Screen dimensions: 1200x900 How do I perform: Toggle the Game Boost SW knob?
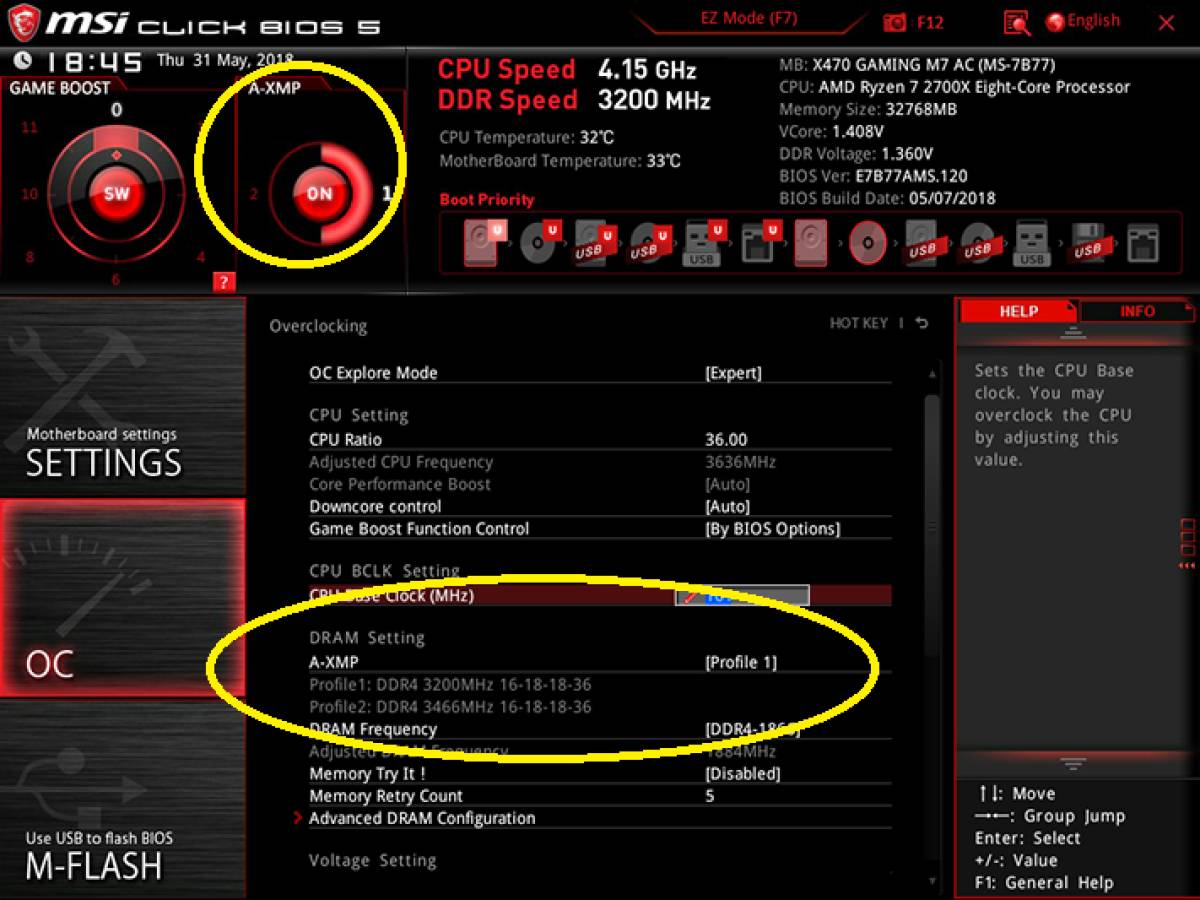click(x=117, y=193)
